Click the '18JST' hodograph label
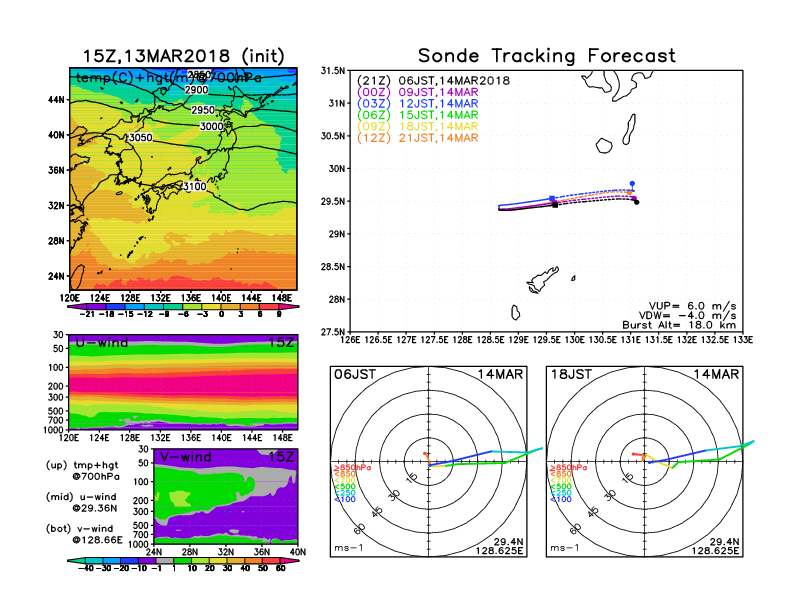The image size is (792, 612). [x=571, y=375]
